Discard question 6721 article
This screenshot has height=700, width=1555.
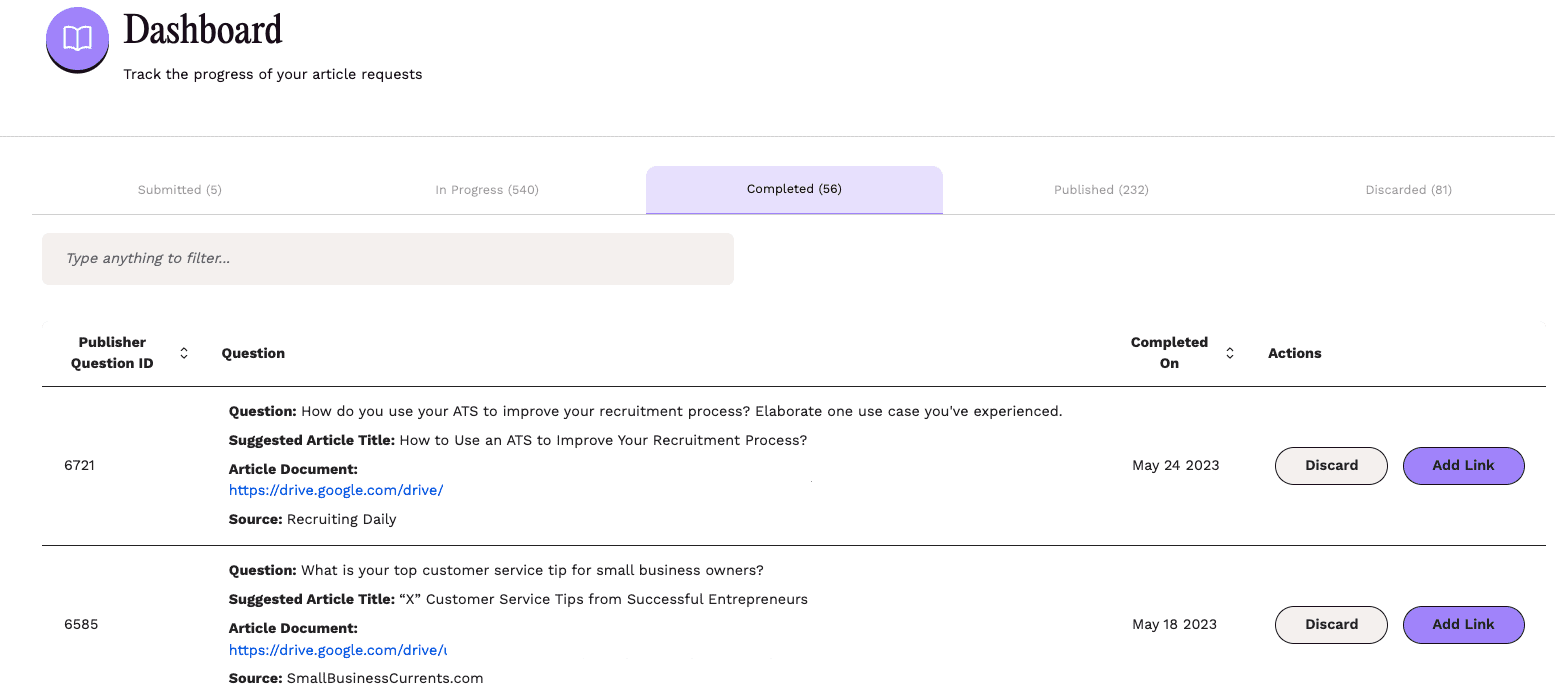(1331, 465)
